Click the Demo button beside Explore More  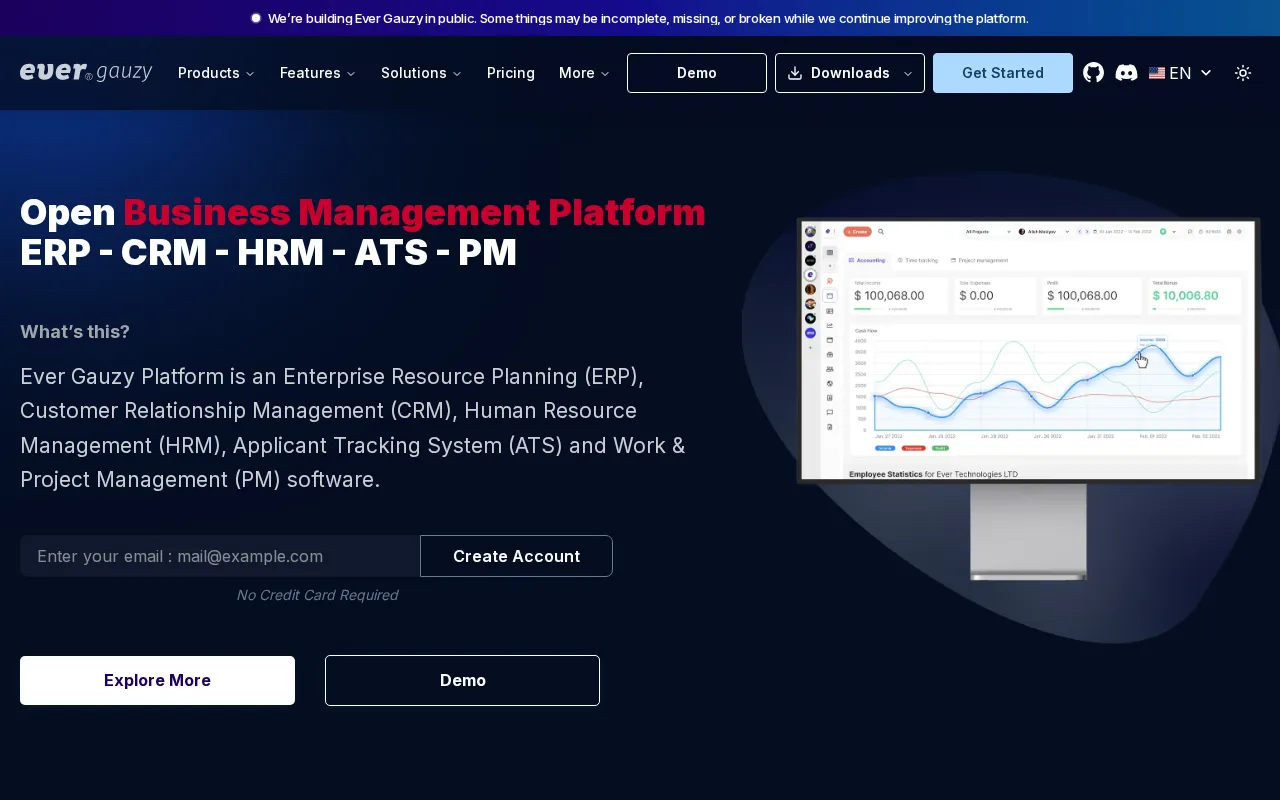tap(462, 680)
